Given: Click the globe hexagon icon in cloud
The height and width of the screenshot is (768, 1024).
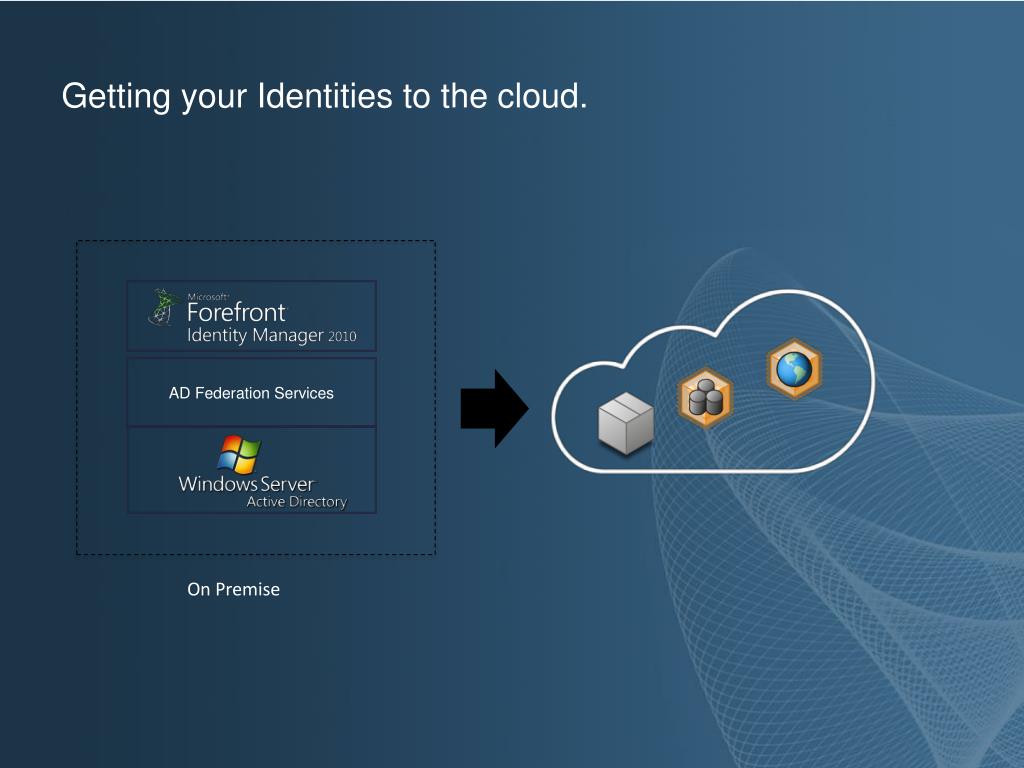Looking at the screenshot, I should tap(794, 369).
